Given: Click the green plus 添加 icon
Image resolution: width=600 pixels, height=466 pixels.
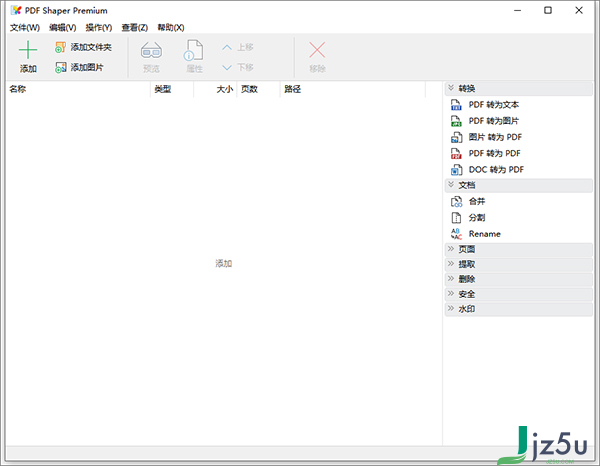Looking at the screenshot, I should (28, 50).
